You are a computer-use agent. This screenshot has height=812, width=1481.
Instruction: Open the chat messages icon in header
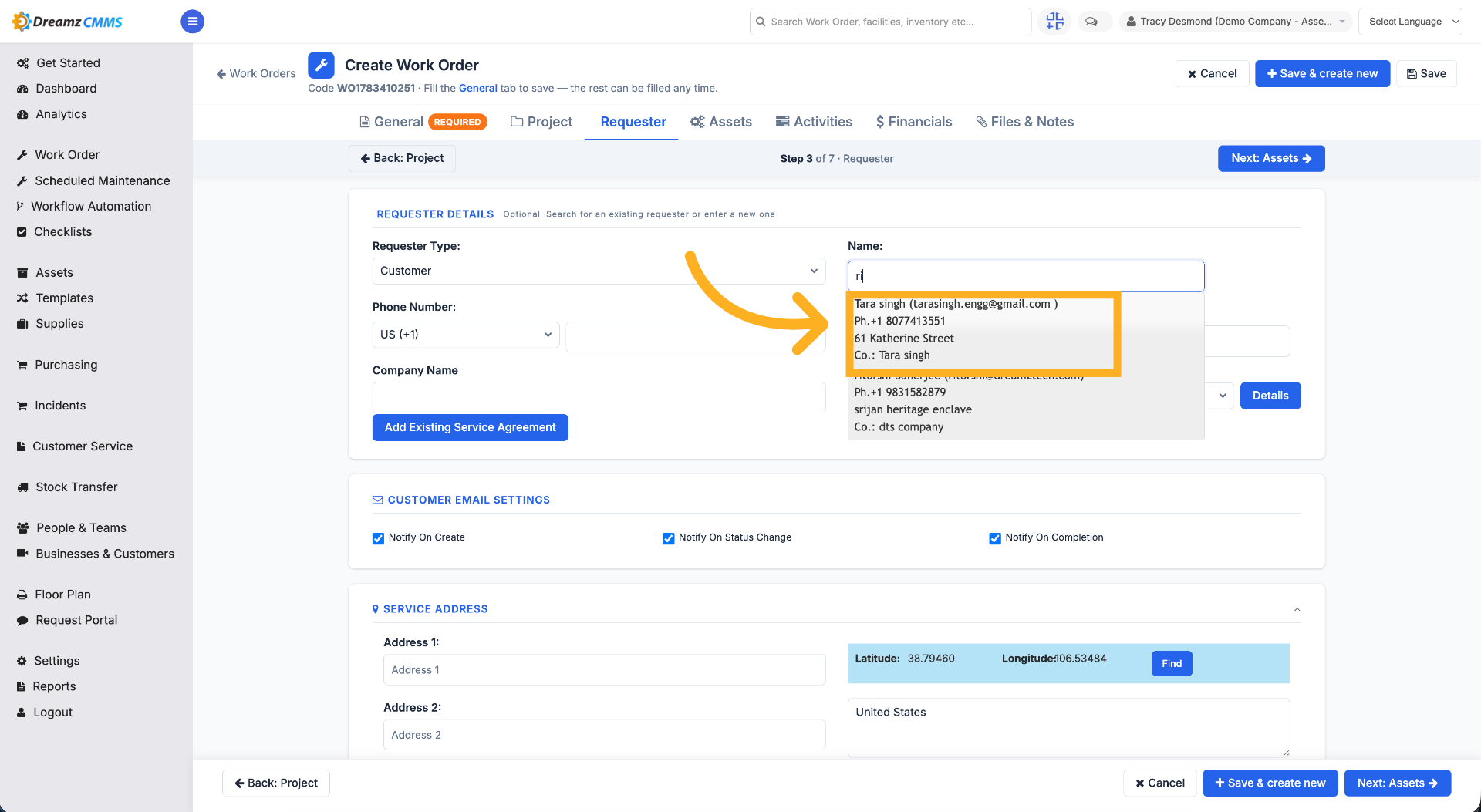pos(1091,22)
